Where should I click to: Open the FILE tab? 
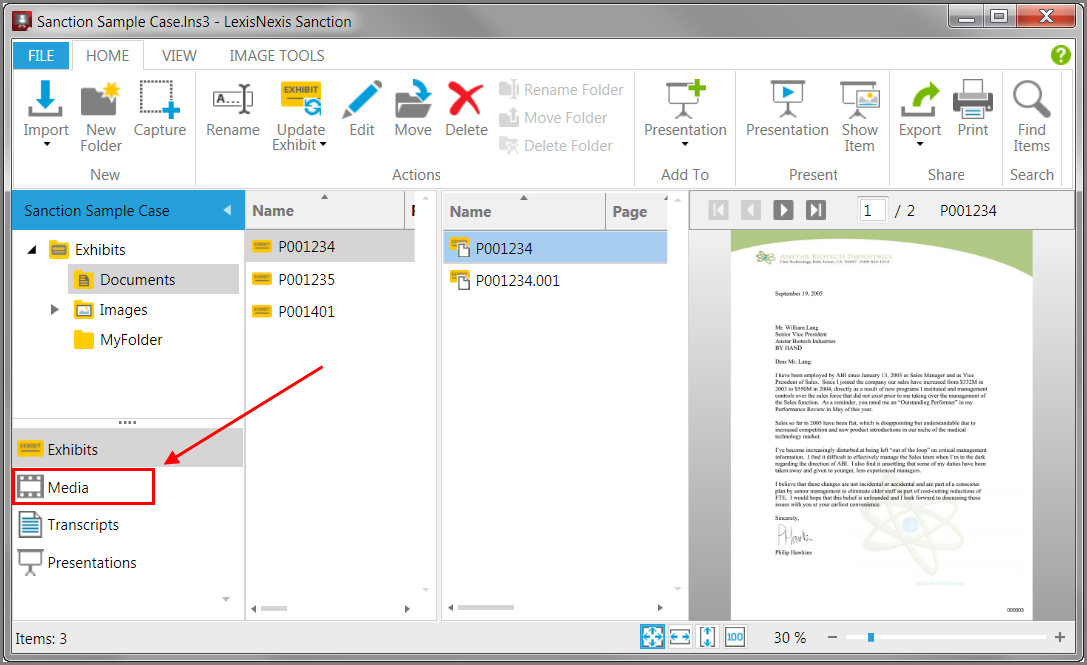41,55
